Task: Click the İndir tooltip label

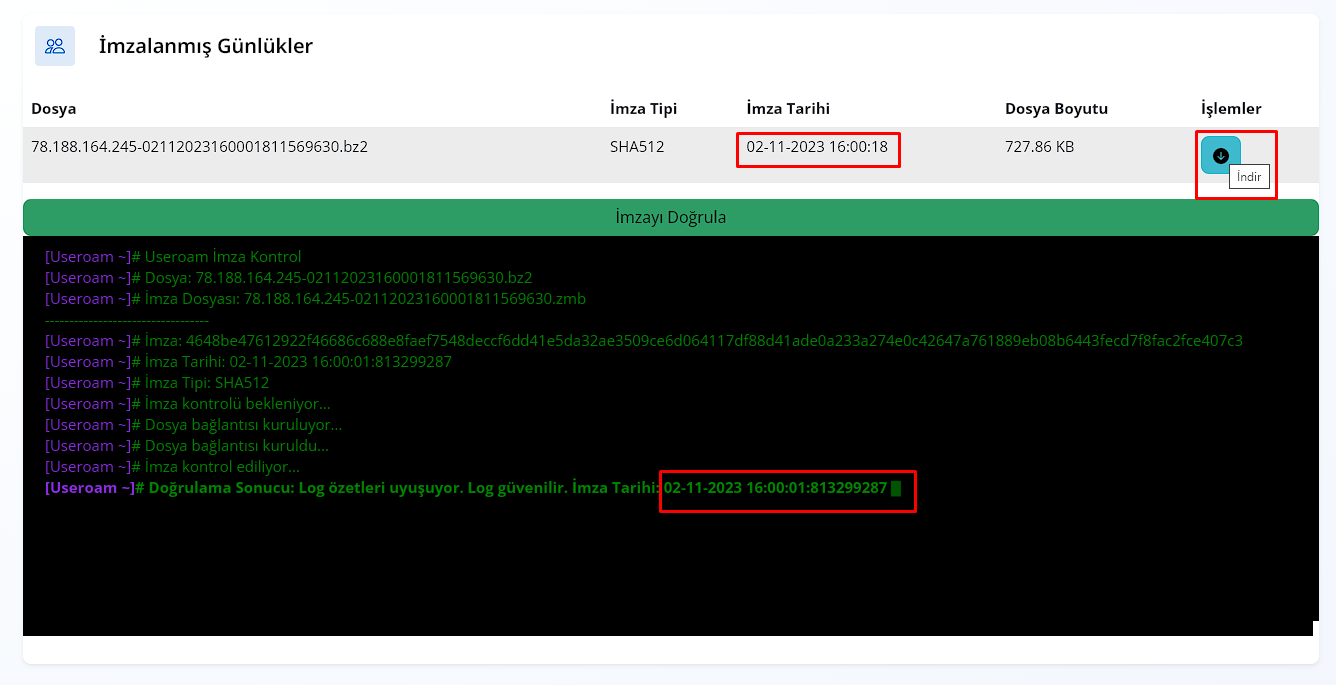Action: (x=1249, y=177)
